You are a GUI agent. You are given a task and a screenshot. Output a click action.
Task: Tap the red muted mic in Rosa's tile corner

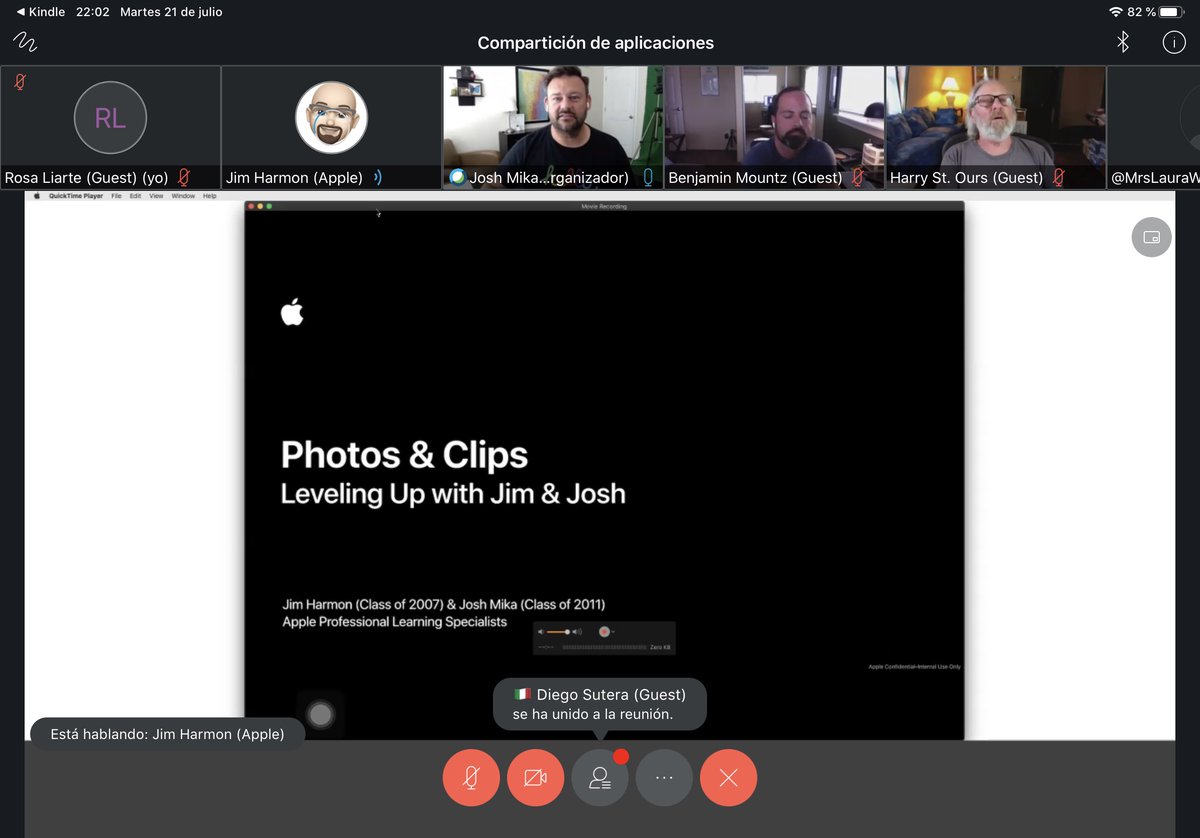tap(19, 82)
